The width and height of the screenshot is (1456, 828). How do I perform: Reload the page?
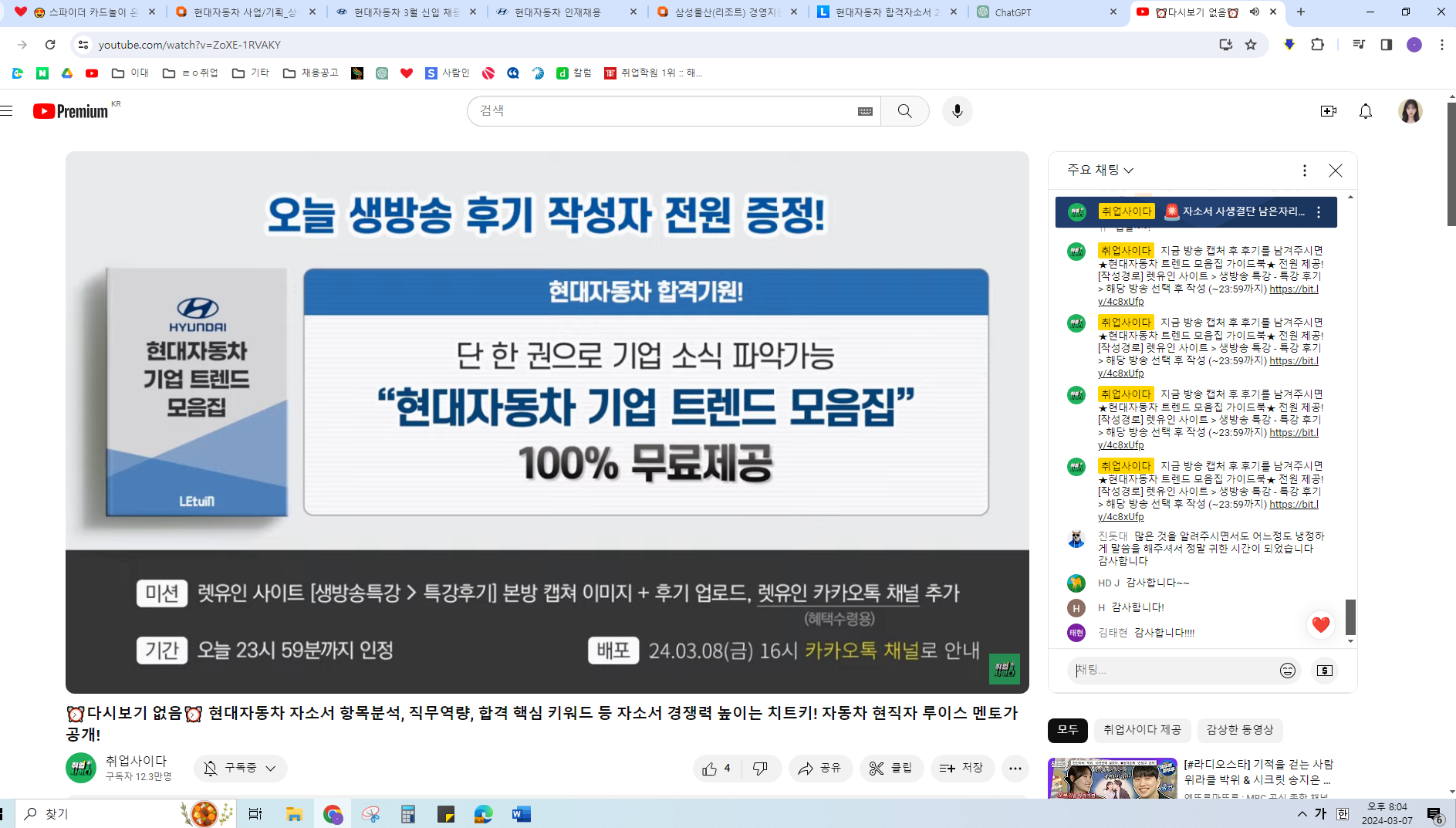(x=50, y=45)
